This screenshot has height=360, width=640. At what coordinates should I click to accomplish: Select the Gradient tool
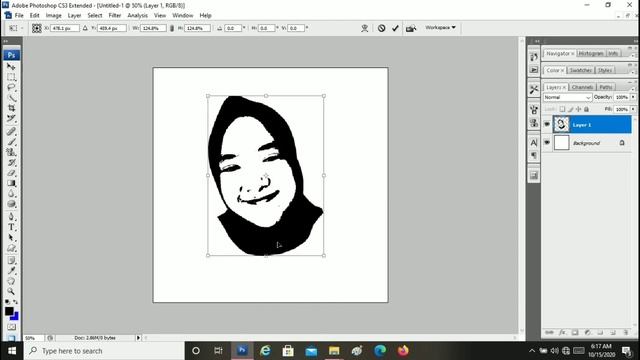[11, 183]
